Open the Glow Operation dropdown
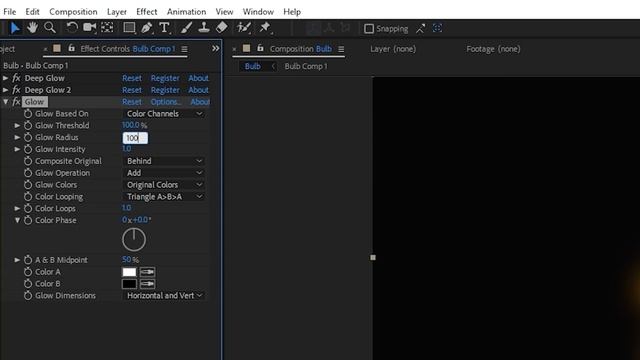640x360 pixels. tap(164, 173)
